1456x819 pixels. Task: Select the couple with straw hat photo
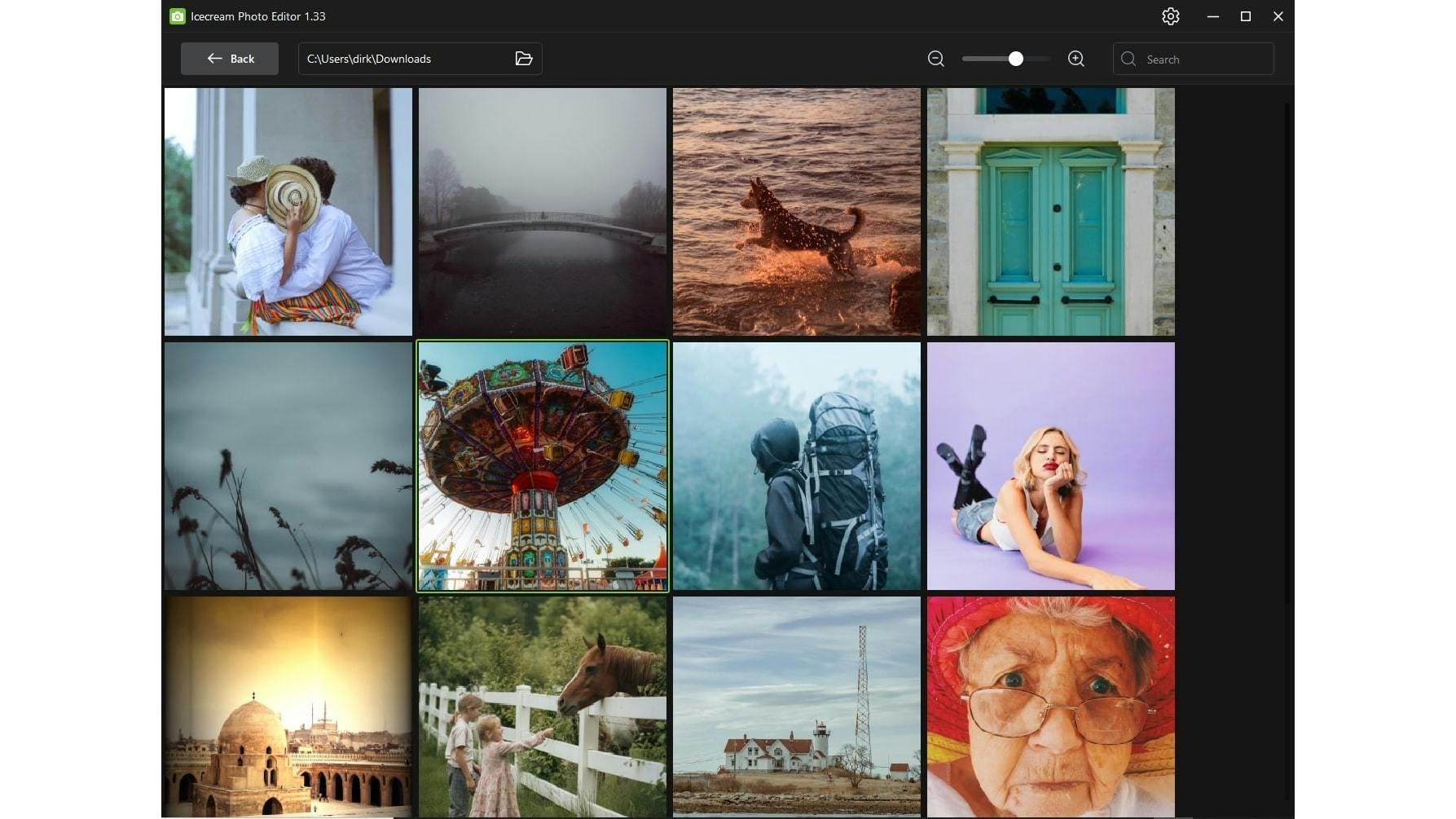[x=288, y=212]
